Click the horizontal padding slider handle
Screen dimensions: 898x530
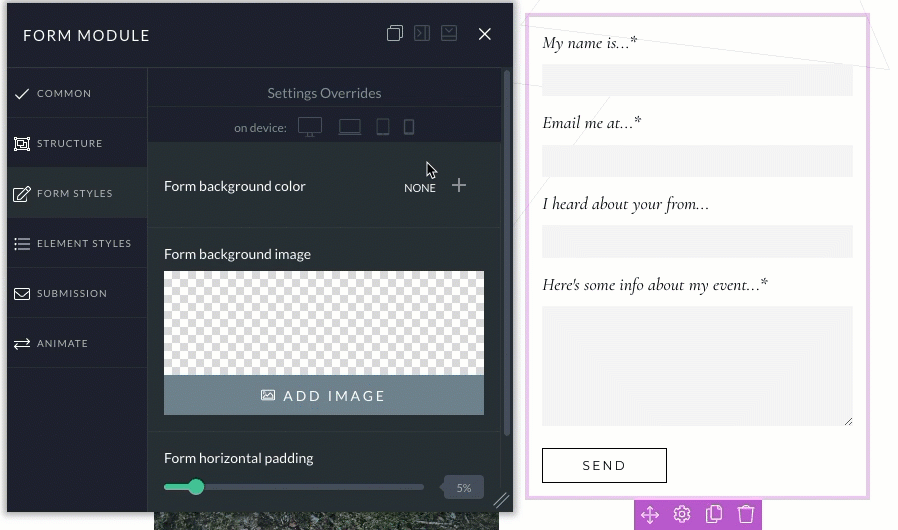(196, 487)
